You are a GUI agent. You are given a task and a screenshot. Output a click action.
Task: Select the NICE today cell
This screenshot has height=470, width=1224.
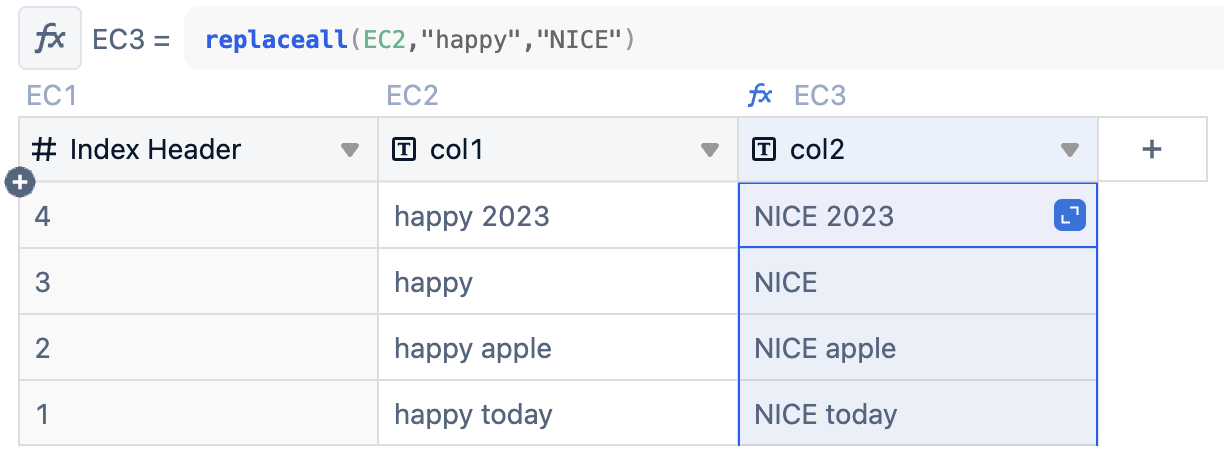(918, 414)
